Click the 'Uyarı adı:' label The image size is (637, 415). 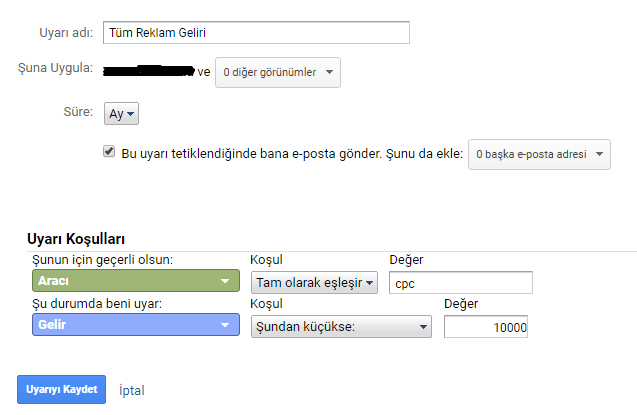[67, 33]
